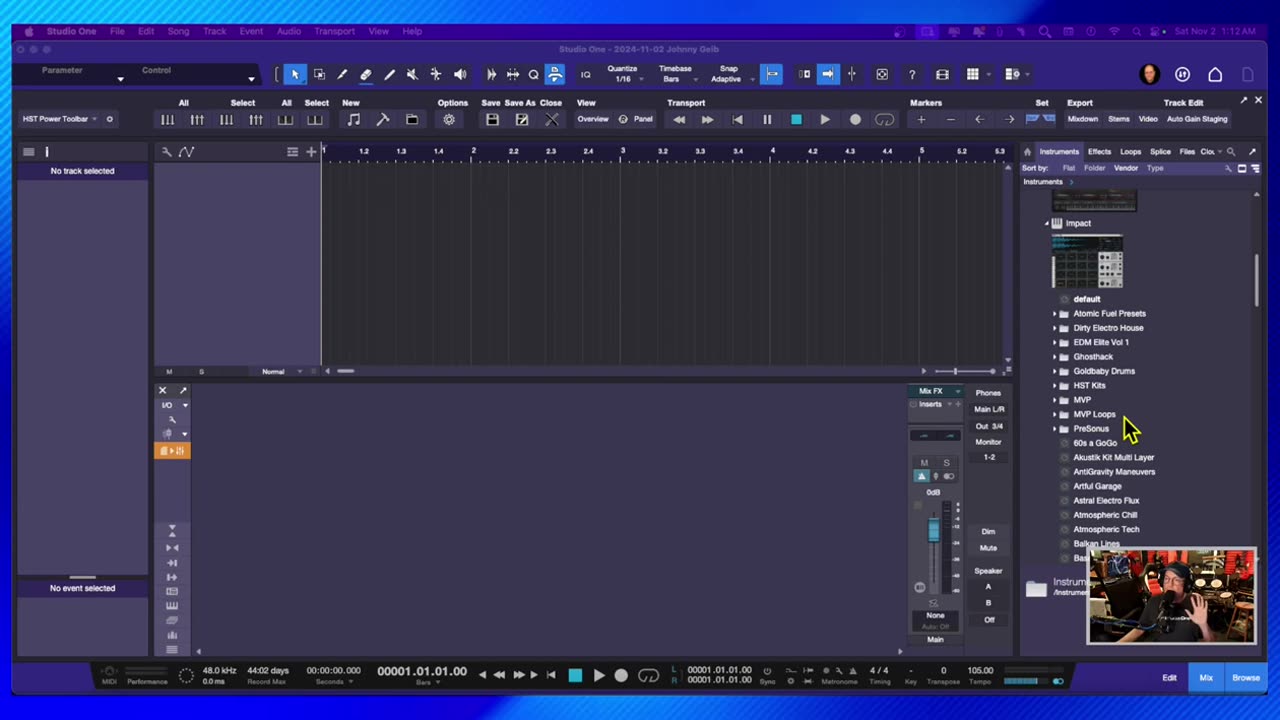Expand the Goldbaby Drums folder

click(1054, 371)
